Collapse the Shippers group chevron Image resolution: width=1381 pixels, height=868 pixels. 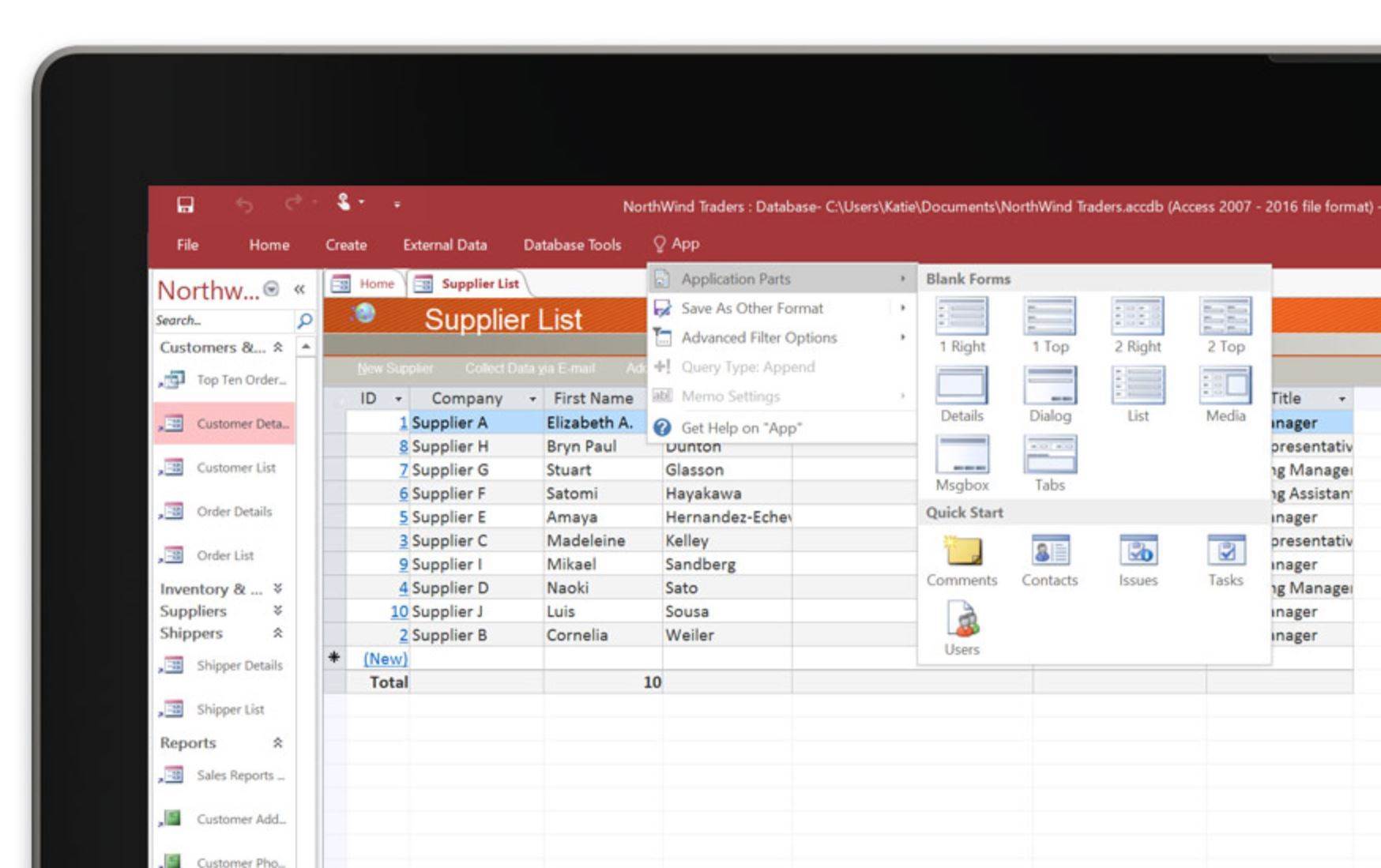(277, 633)
